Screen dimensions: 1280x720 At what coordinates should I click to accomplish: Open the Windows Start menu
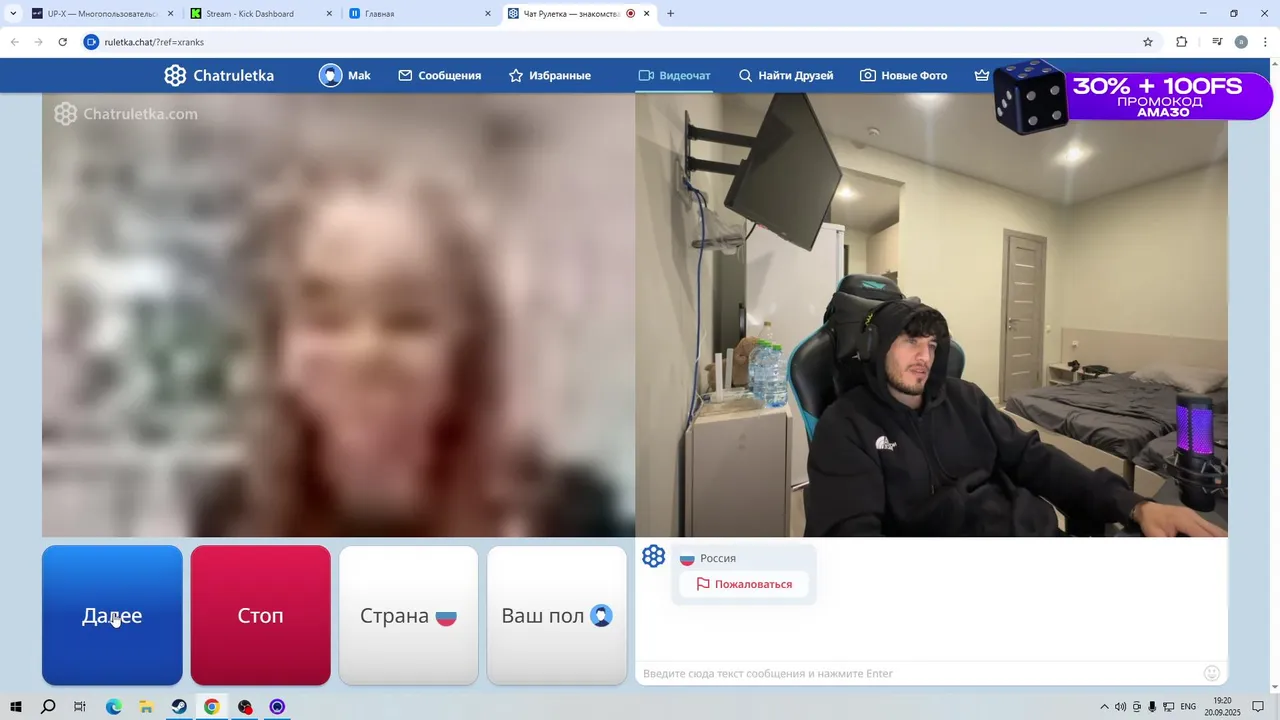pyautogui.click(x=15, y=707)
